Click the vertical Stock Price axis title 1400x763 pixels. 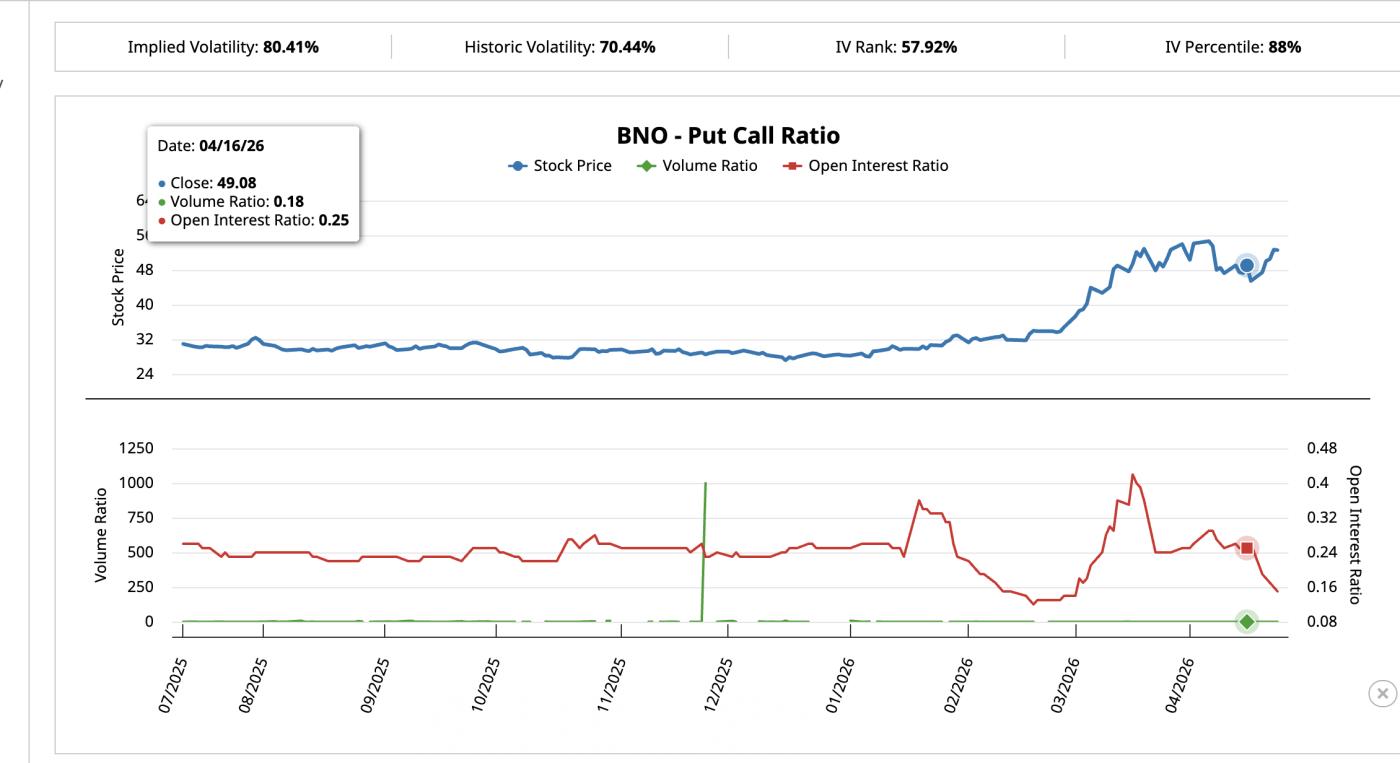coord(118,287)
